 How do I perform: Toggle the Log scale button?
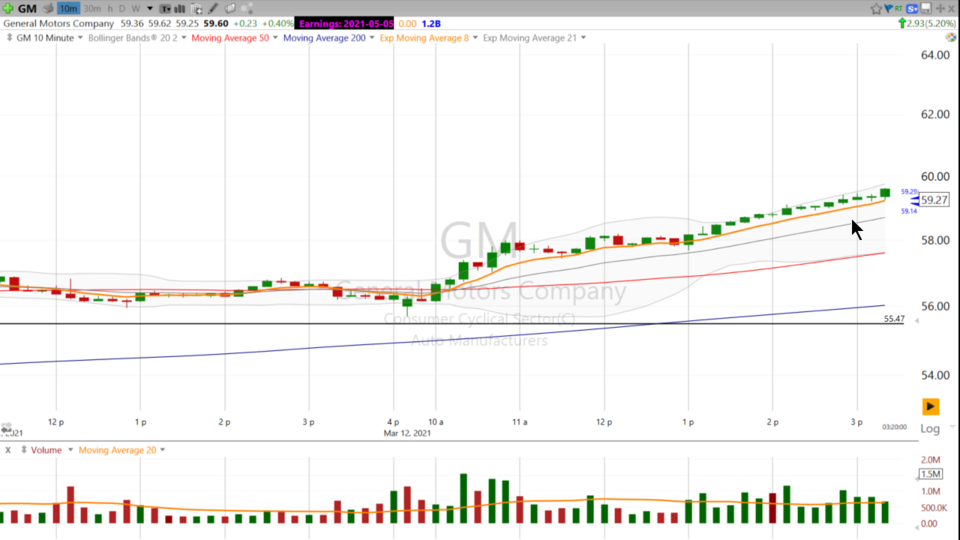(930, 429)
